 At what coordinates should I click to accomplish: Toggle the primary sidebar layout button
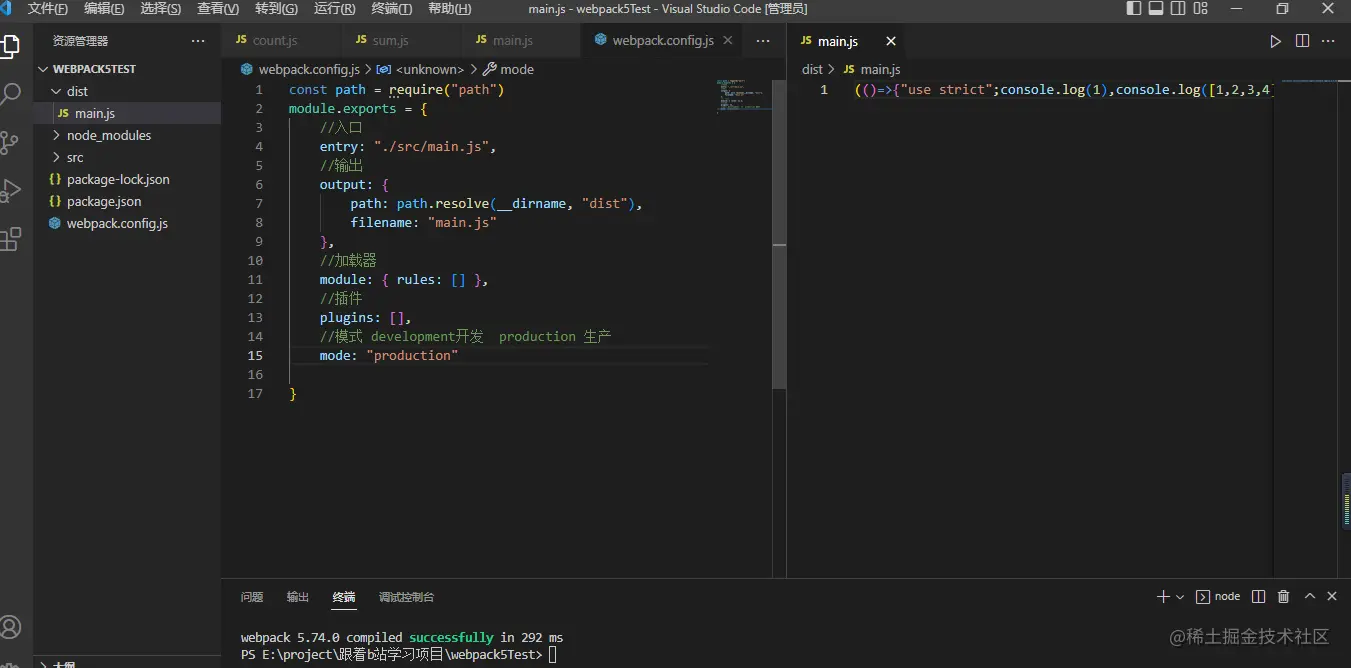(x=1133, y=9)
